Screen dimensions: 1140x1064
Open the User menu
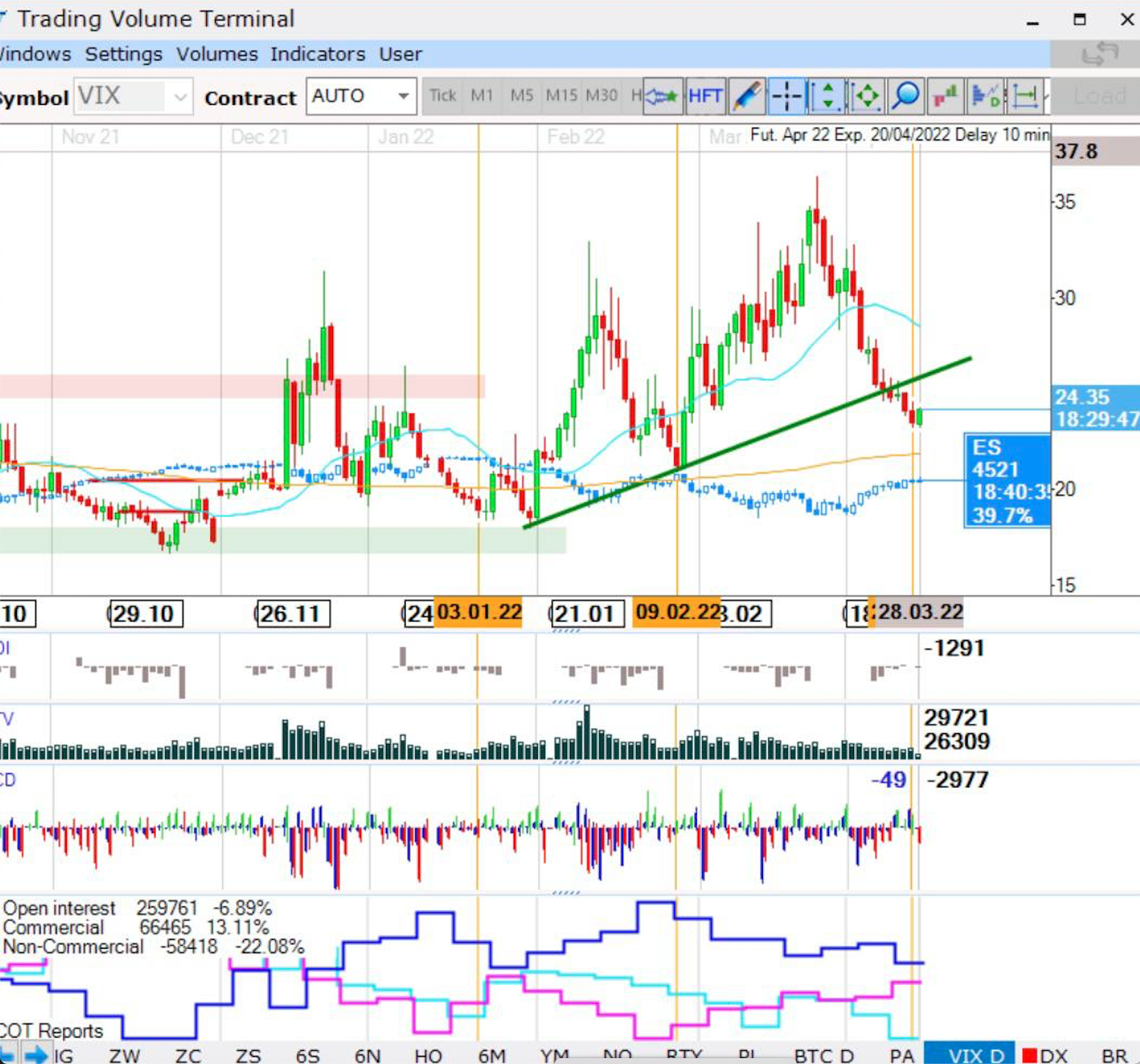pos(401,54)
